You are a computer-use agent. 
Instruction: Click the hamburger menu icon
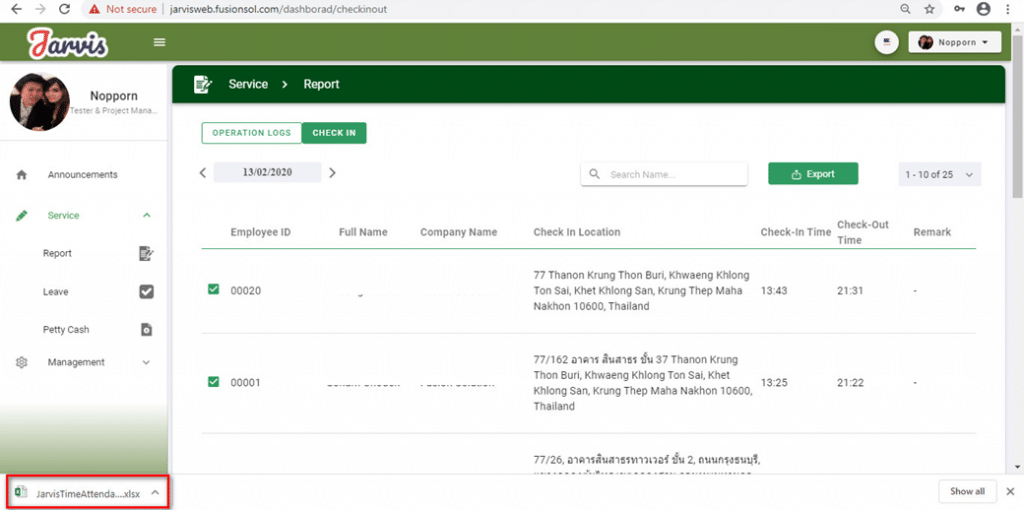(159, 42)
